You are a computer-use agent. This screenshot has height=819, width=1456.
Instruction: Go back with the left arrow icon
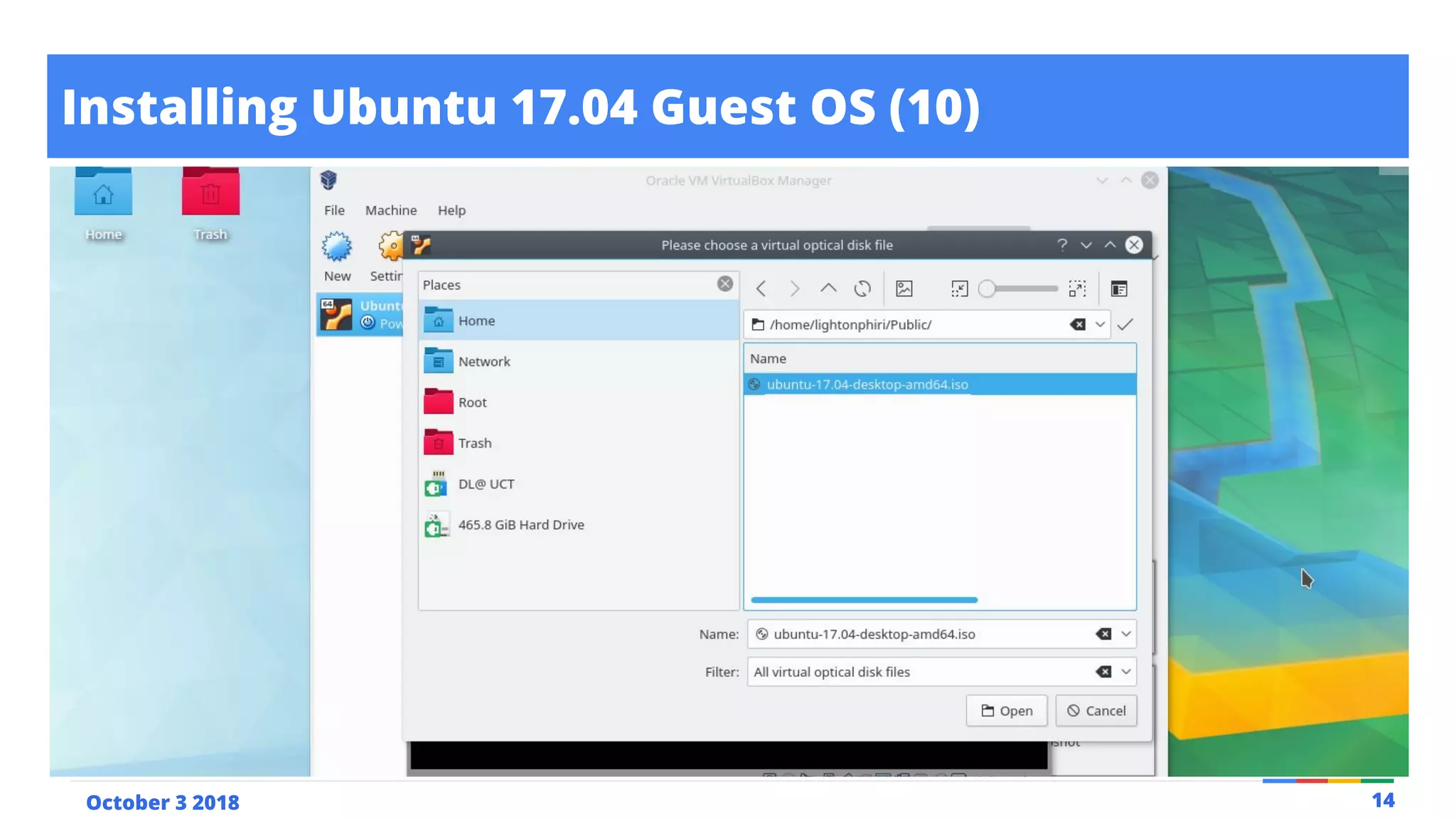click(761, 289)
